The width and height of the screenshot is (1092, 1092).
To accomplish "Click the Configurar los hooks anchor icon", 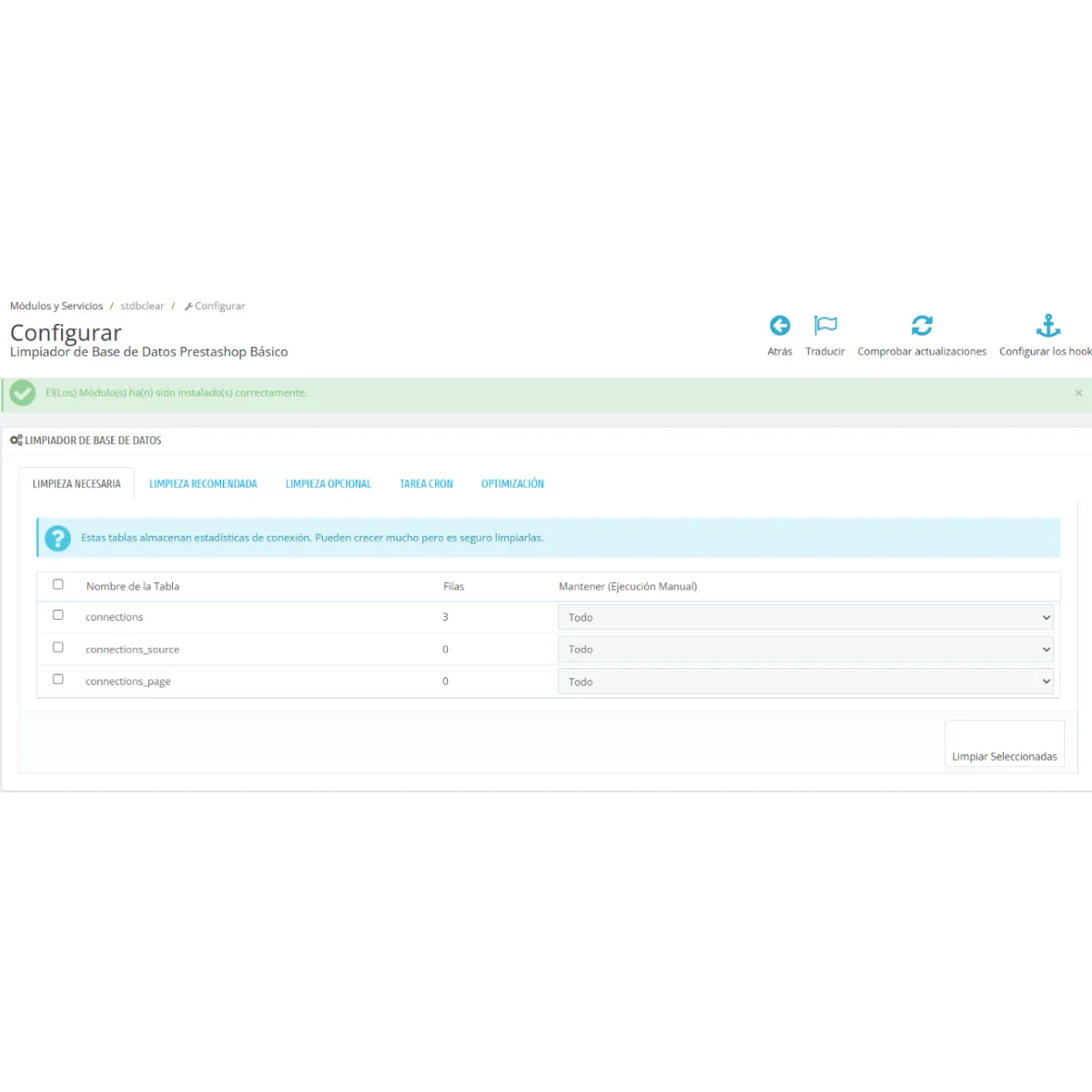I will coord(1048,326).
